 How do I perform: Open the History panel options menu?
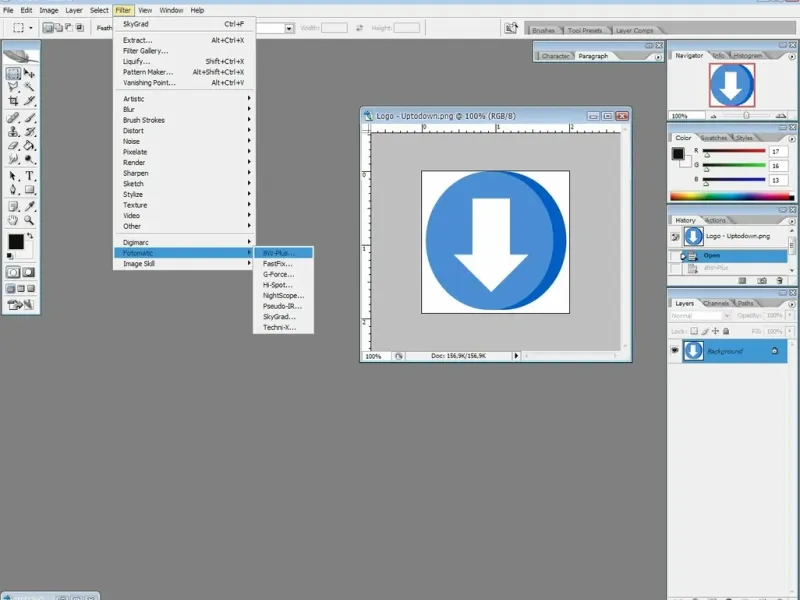tap(791, 221)
